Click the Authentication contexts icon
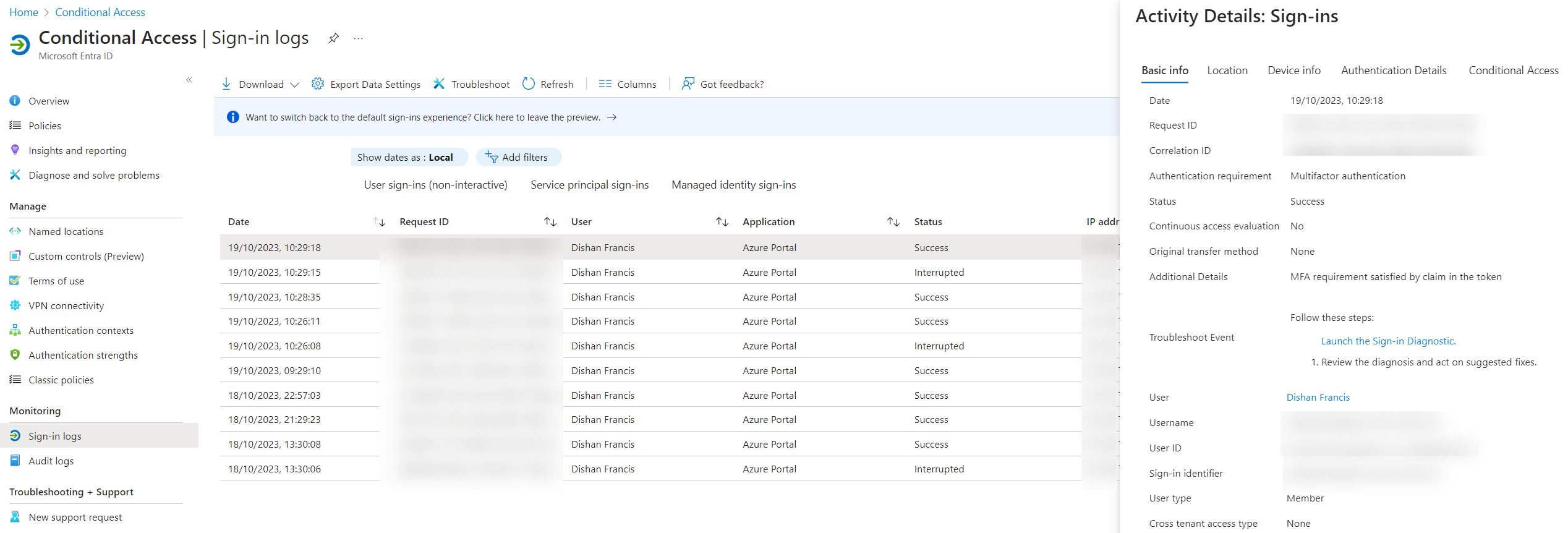Image resolution: width=1568 pixels, height=533 pixels. (15, 330)
